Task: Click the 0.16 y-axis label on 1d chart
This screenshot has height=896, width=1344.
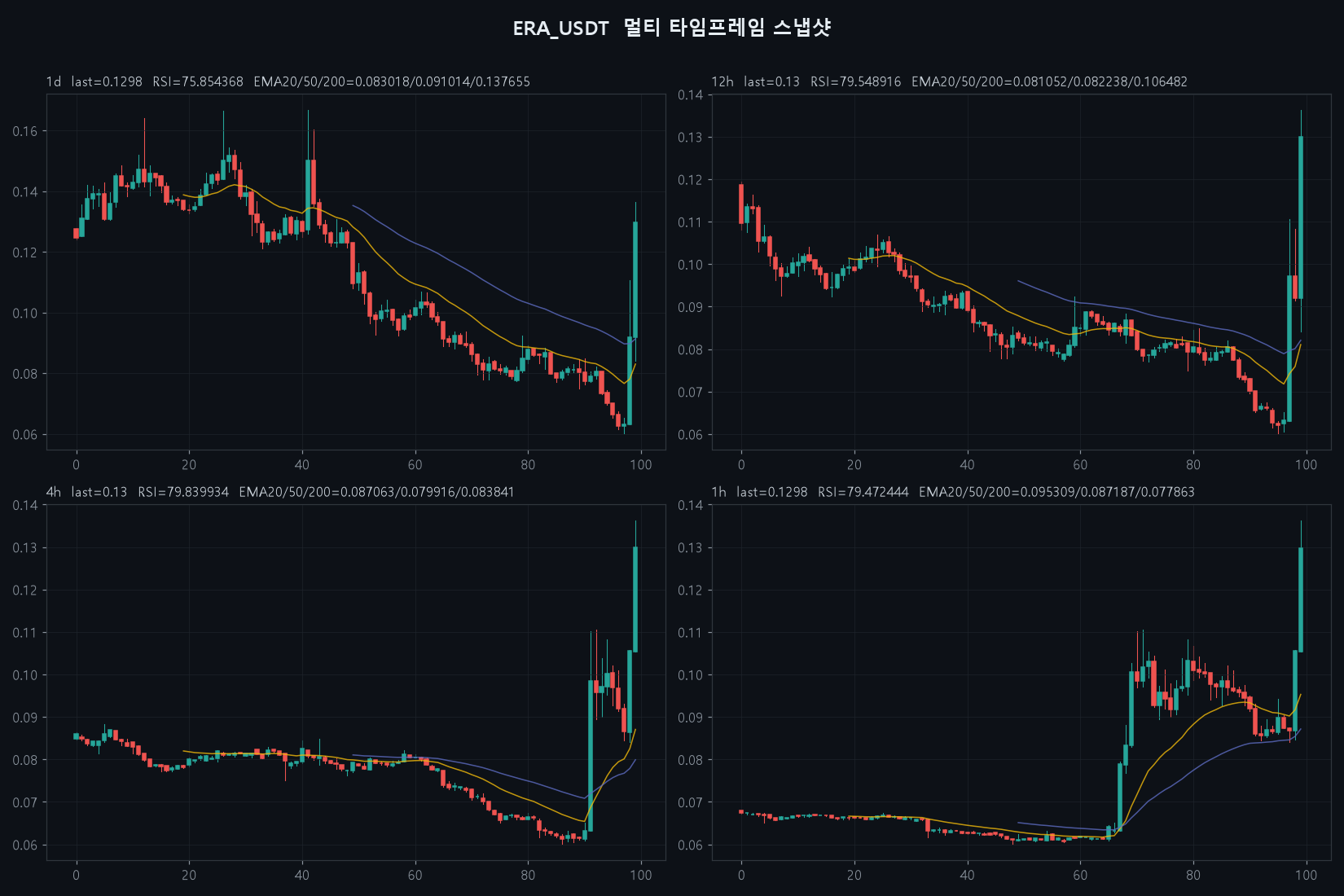Action: pyautogui.click(x=24, y=131)
